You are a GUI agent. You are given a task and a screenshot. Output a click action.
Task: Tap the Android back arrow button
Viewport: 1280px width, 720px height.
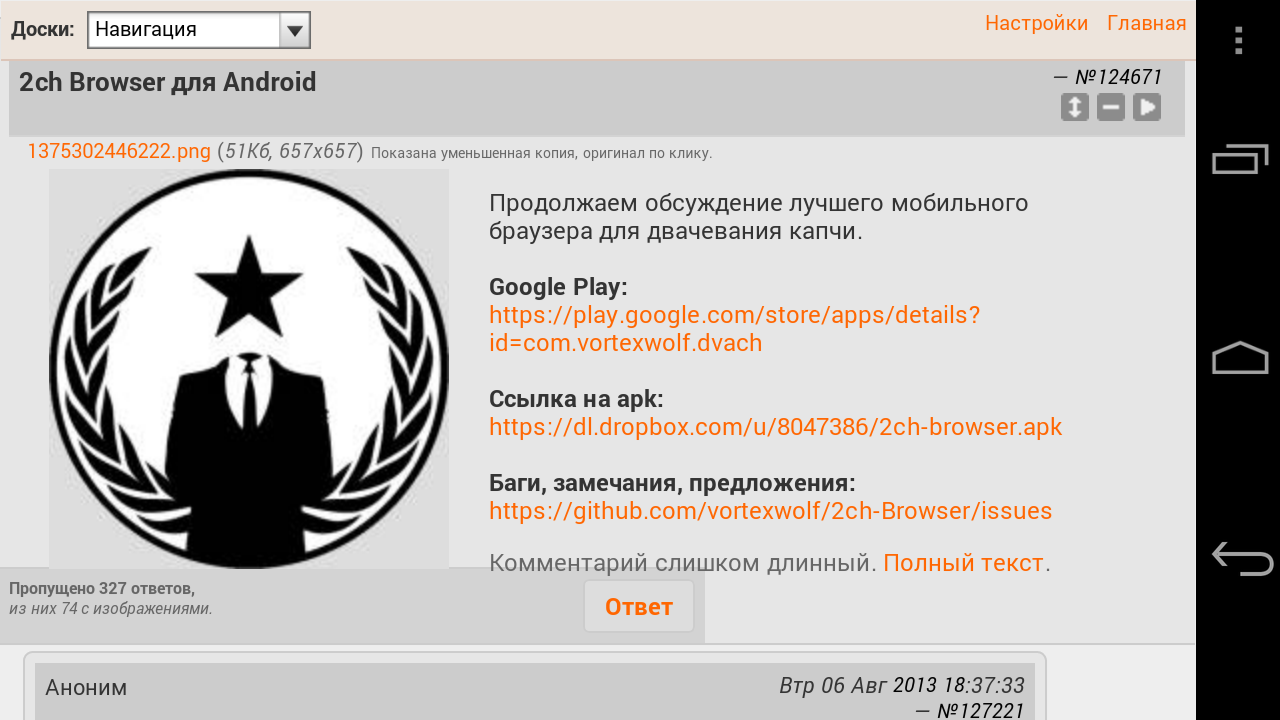point(1241,558)
